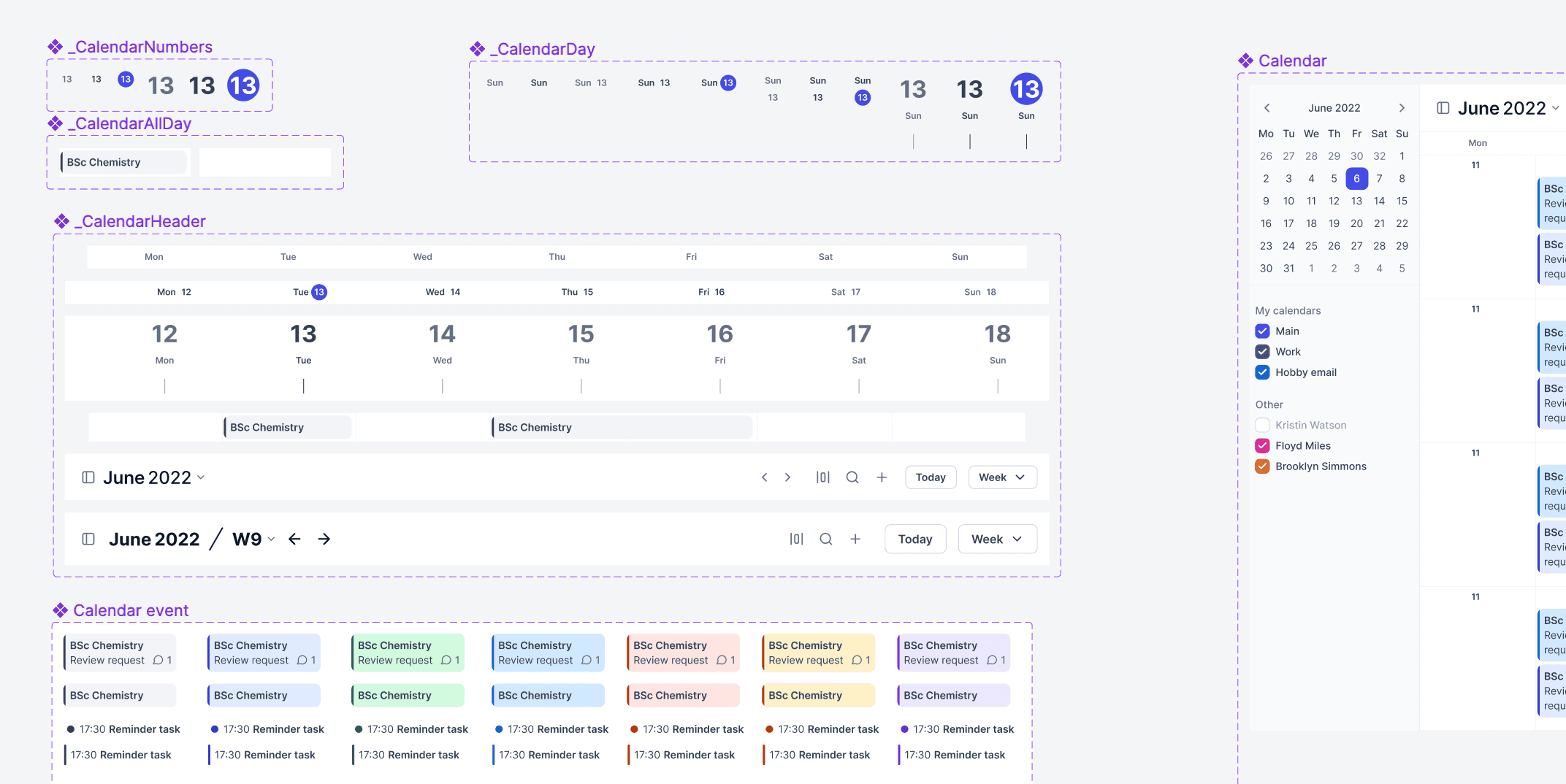Click the Tue 13 highlighted day in the compact header row
The image size is (1566, 784).
310,292
